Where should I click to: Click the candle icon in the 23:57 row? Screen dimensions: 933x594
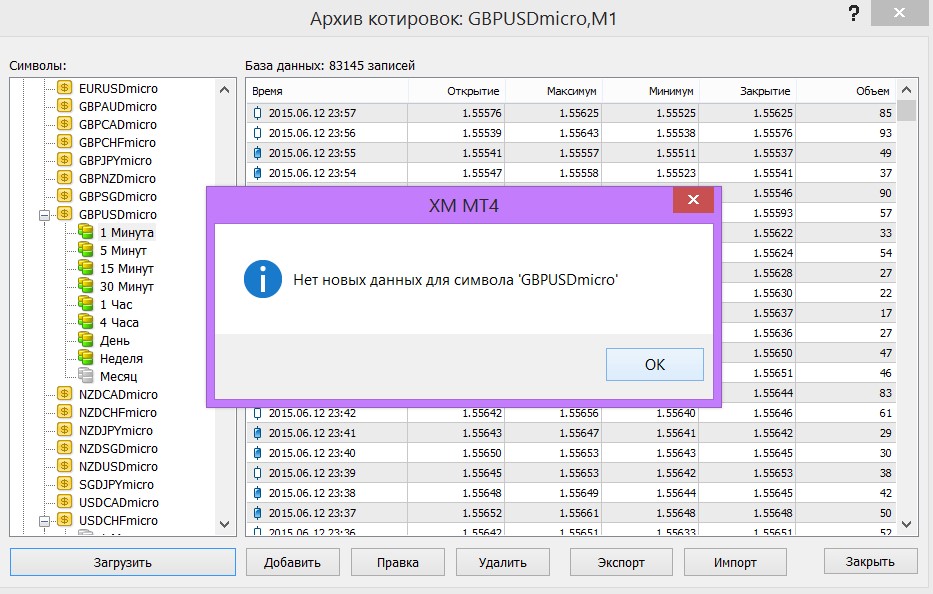click(x=257, y=113)
